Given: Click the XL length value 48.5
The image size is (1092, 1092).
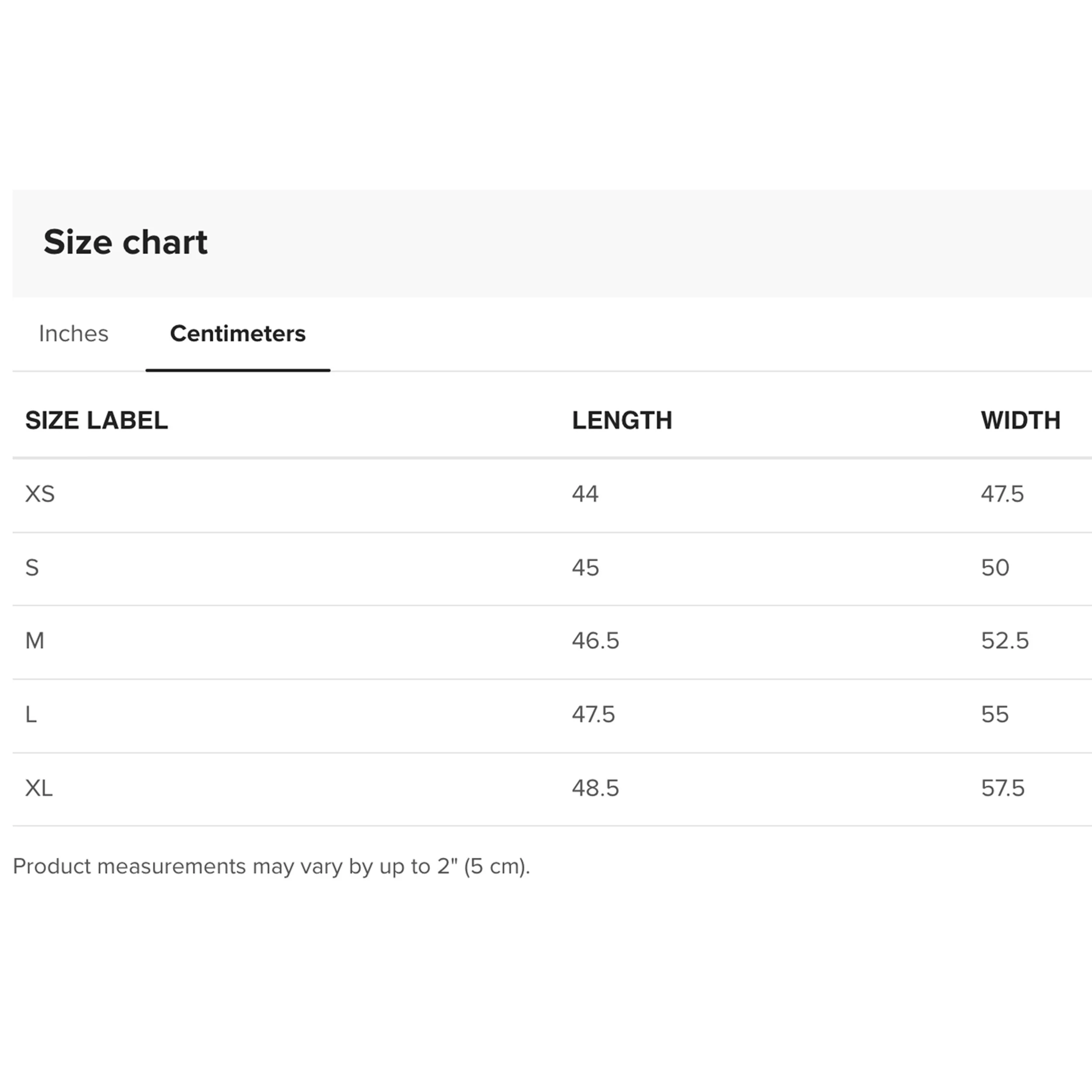Looking at the screenshot, I should (x=596, y=788).
